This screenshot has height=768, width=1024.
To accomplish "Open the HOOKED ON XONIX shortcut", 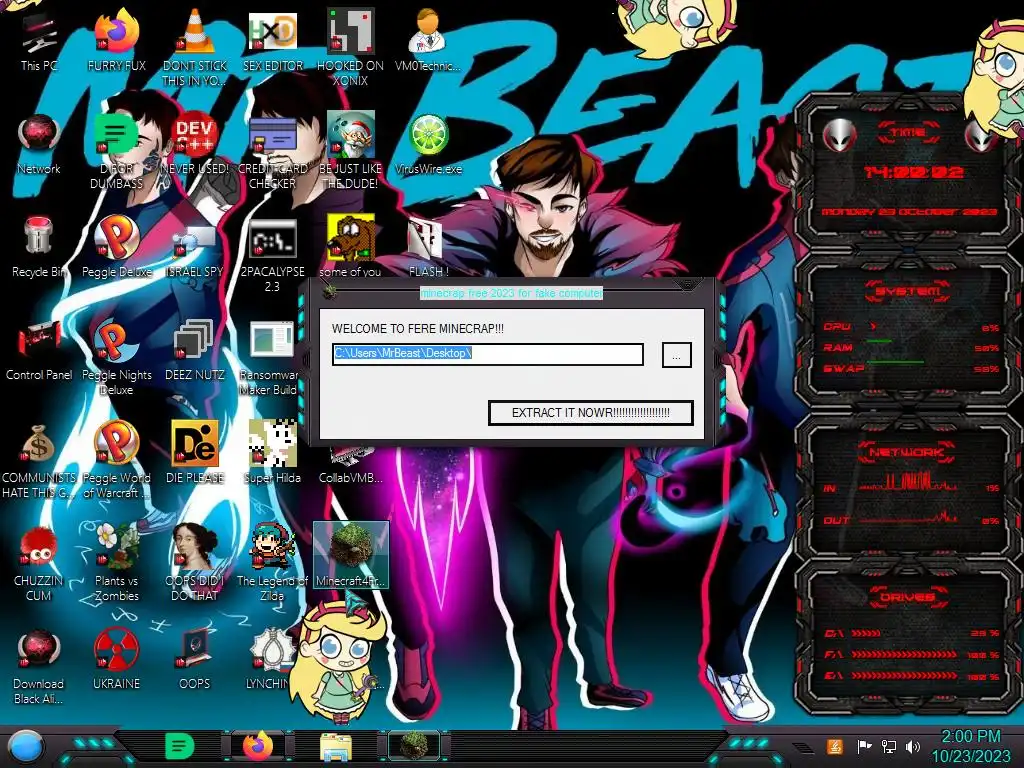I will (350, 47).
